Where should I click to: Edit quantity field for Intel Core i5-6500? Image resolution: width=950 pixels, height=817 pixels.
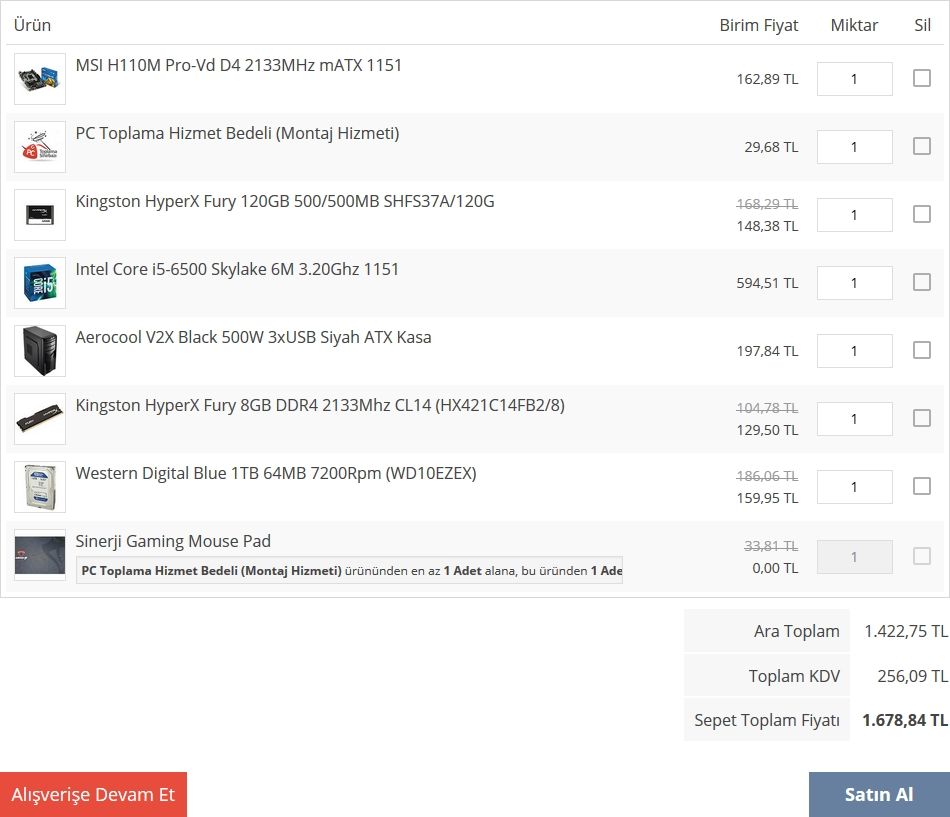click(x=854, y=282)
